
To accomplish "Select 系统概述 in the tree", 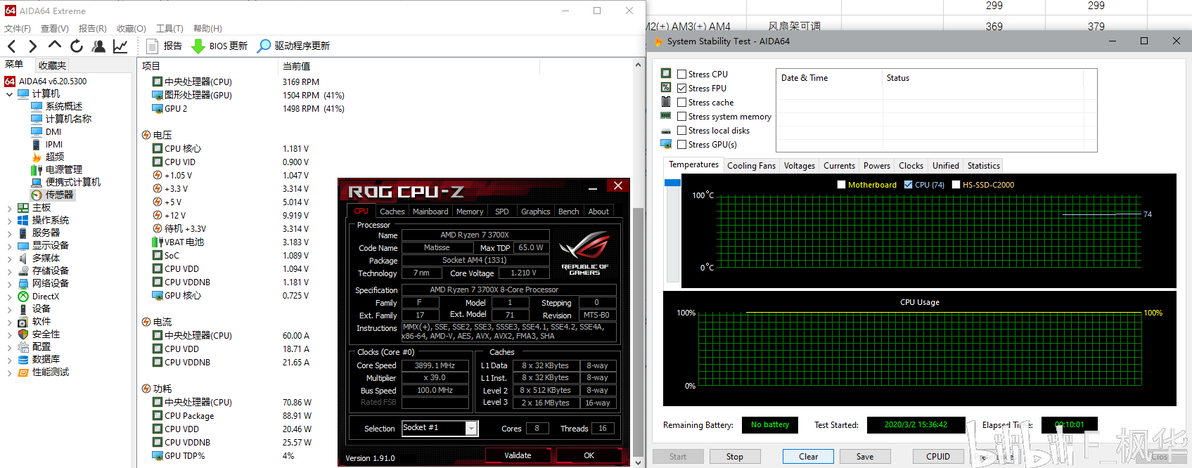I will pyautogui.click(x=64, y=106).
